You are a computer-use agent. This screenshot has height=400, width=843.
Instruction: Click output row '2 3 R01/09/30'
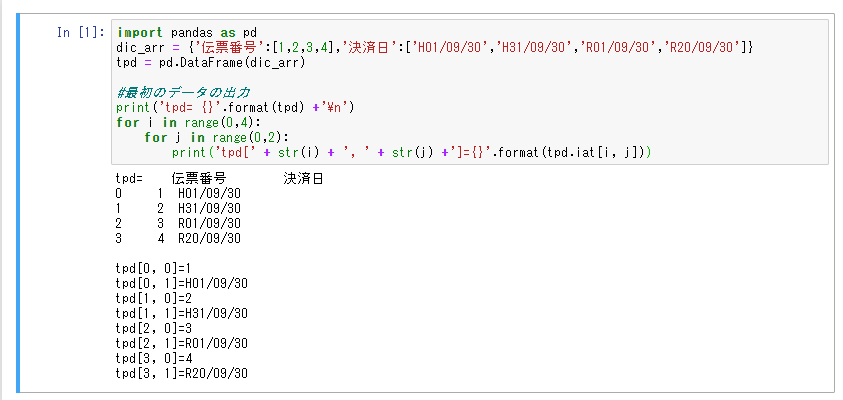[178, 223]
